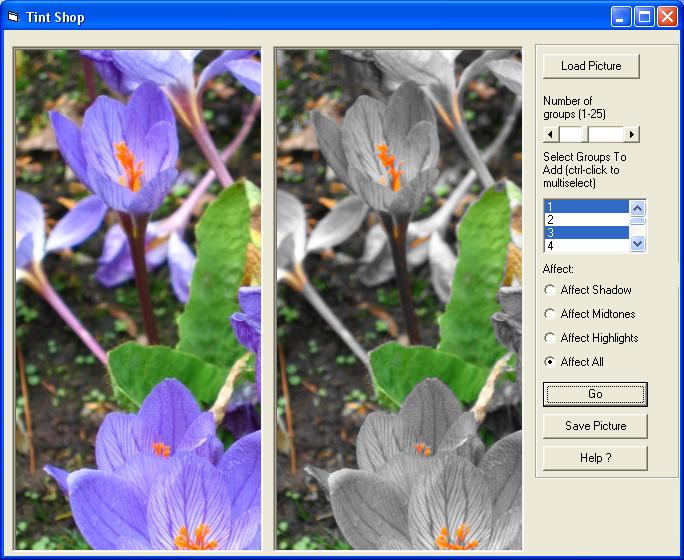
Task: Close the Tint Shop window
Action: coord(667,17)
